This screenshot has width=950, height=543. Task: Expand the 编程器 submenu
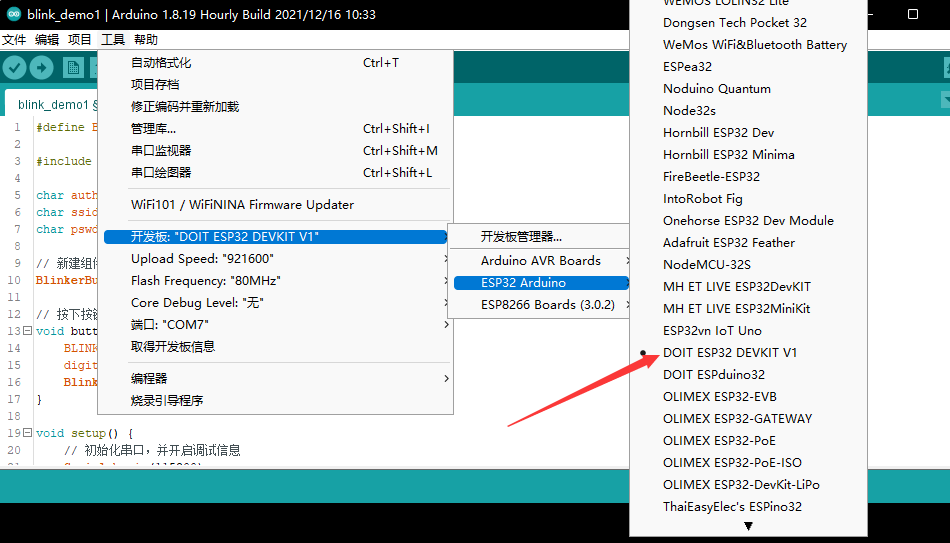pos(276,378)
